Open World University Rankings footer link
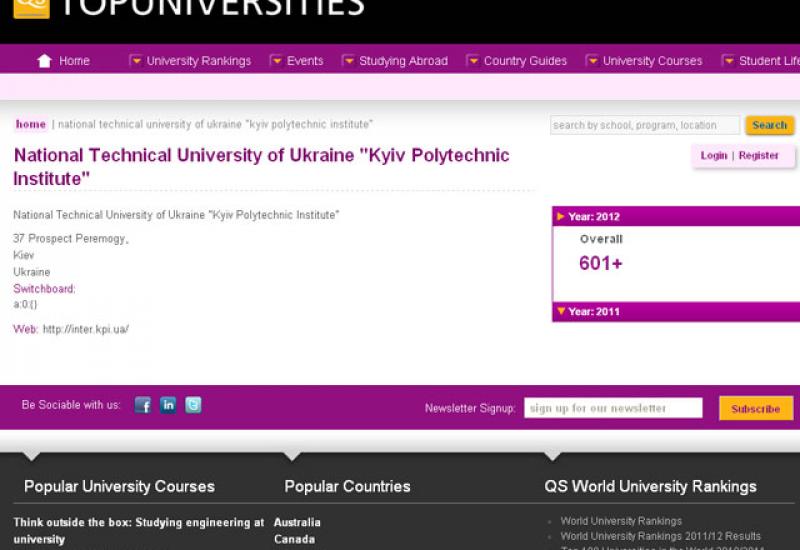The height and width of the screenshot is (550, 800). coord(621,521)
